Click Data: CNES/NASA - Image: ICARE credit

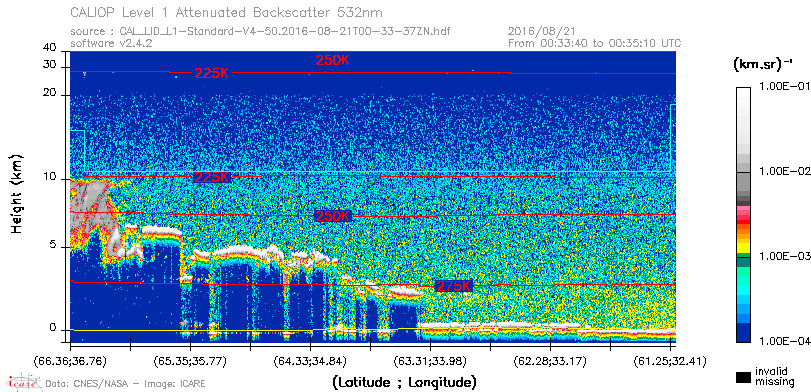[x=126, y=384]
